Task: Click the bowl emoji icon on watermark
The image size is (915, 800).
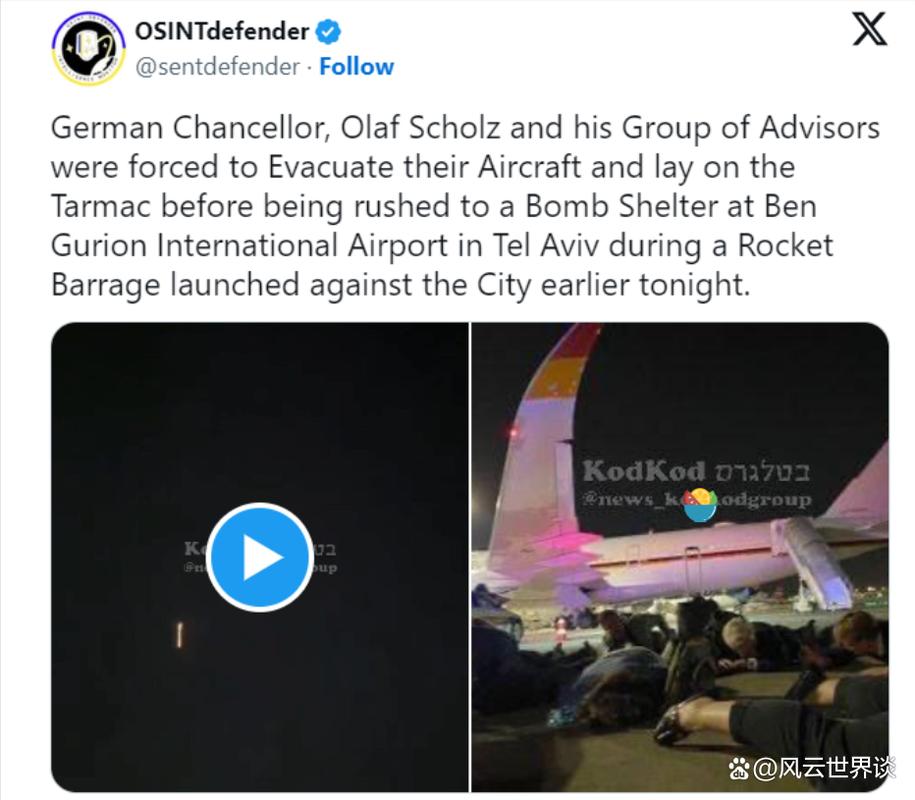Action: (x=700, y=505)
